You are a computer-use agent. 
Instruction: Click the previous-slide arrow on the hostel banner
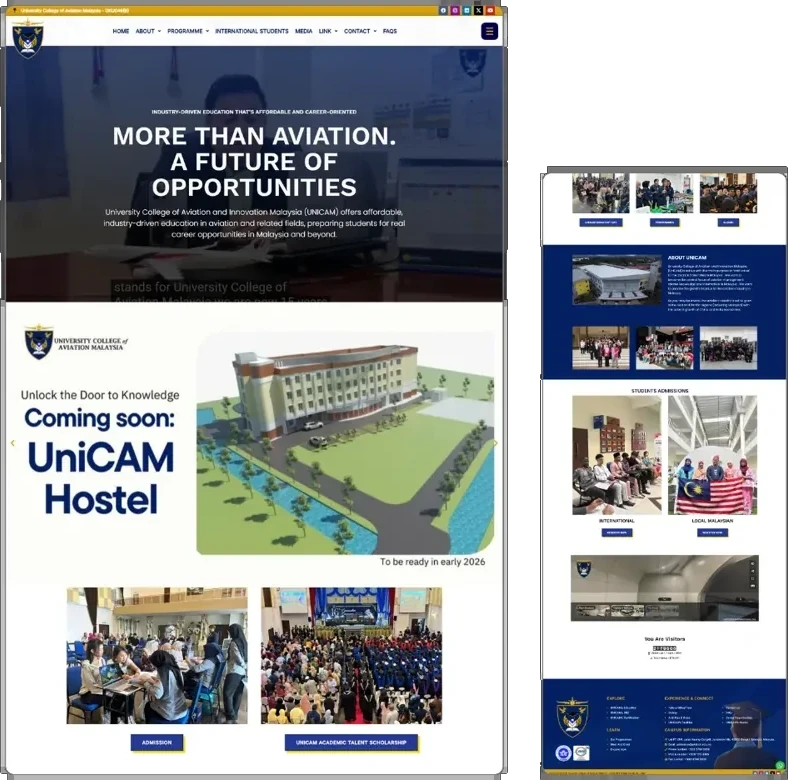tap(13, 443)
